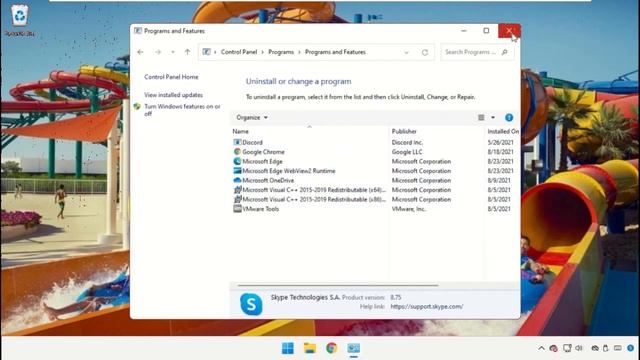Select the Microsoft OneDrive program entry
The height and width of the screenshot is (360, 640).
point(268,180)
